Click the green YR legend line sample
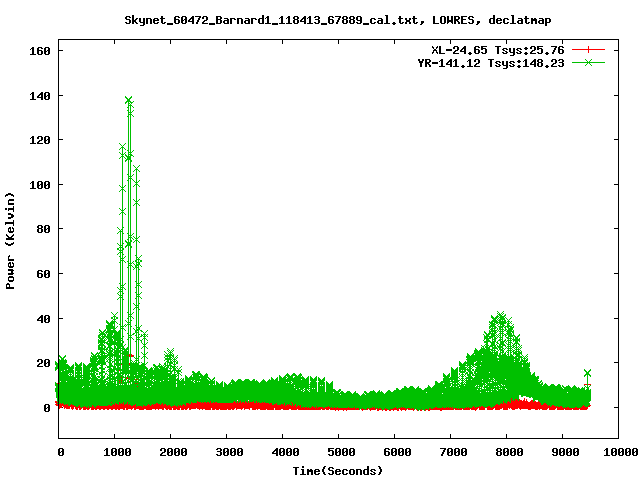Viewport: 640px width, 480px height. (588, 62)
